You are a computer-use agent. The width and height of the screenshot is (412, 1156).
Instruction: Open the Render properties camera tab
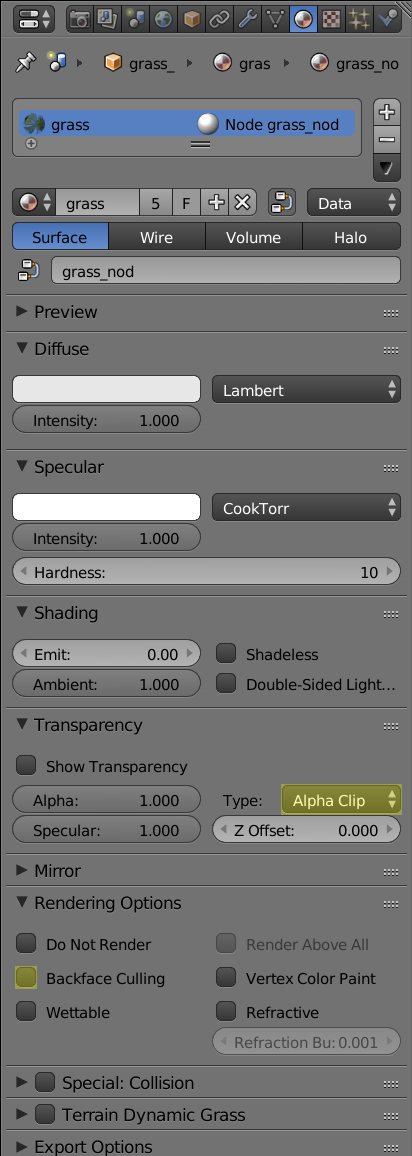80,18
